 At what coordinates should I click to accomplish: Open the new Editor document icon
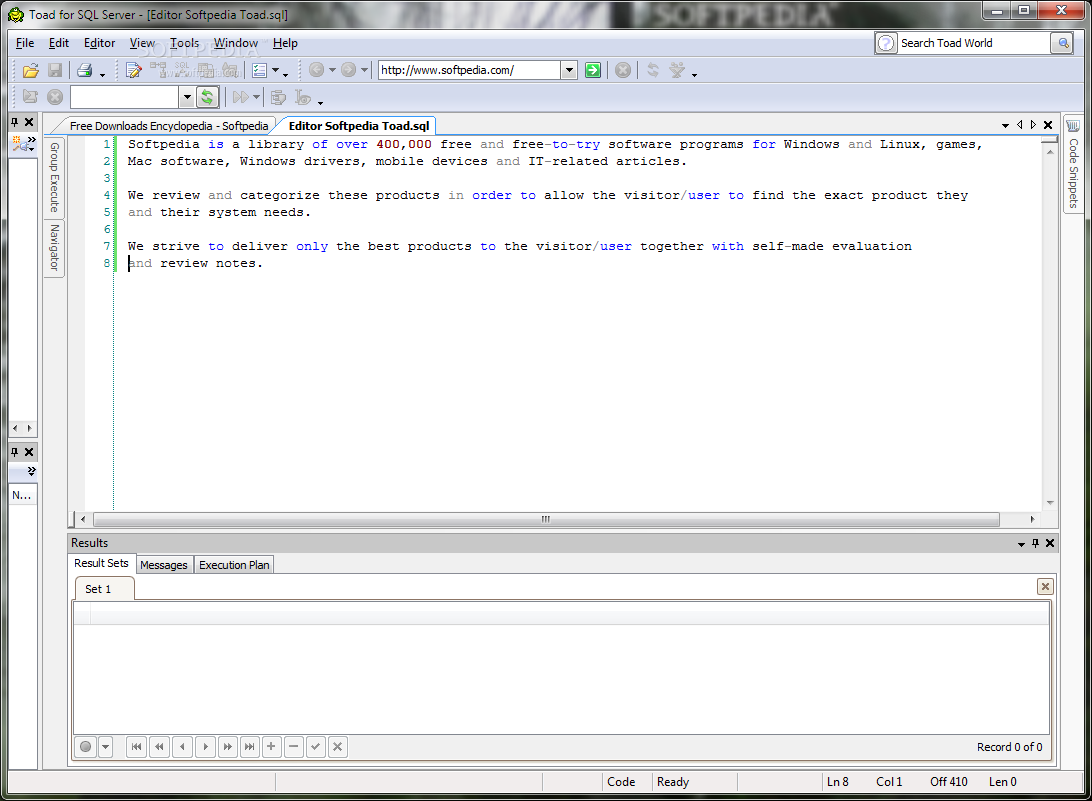(134, 70)
